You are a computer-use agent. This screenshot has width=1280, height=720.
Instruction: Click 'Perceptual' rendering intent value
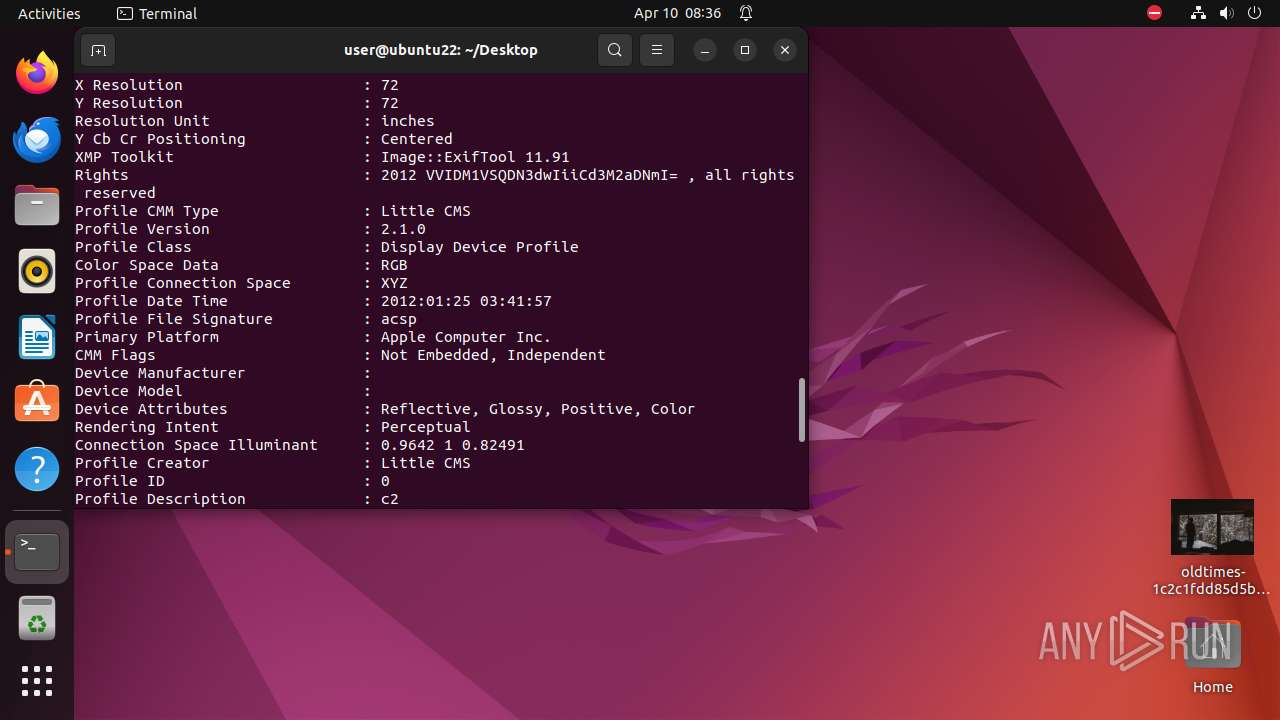click(x=425, y=427)
